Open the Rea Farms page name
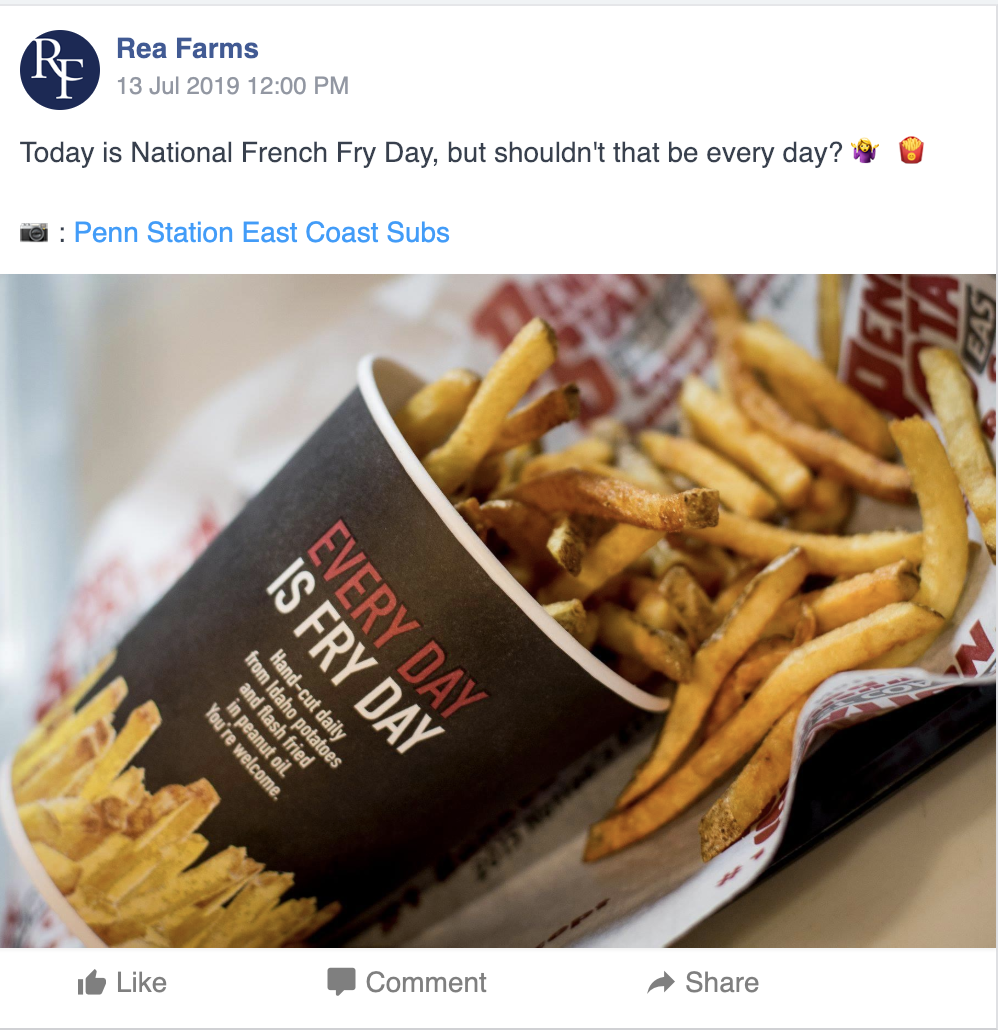 pyautogui.click(x=187, y=49)
